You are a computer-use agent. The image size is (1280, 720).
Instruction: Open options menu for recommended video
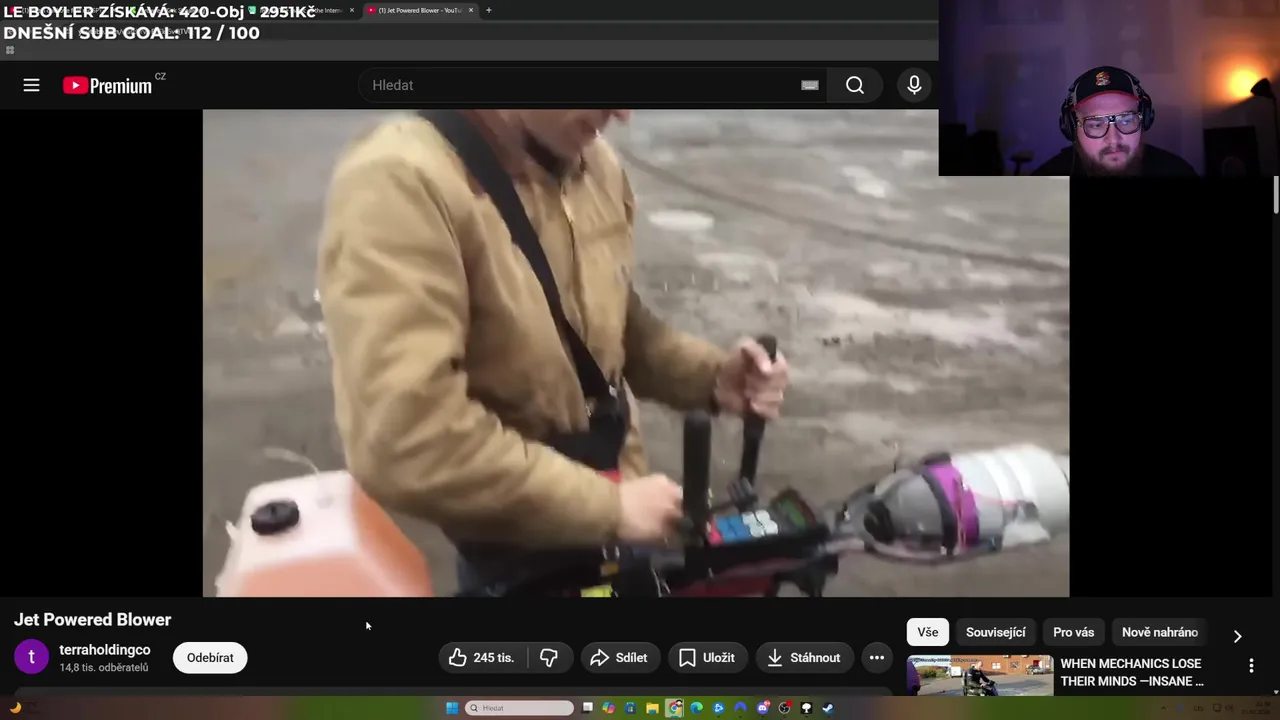(x=1251, y=666)
